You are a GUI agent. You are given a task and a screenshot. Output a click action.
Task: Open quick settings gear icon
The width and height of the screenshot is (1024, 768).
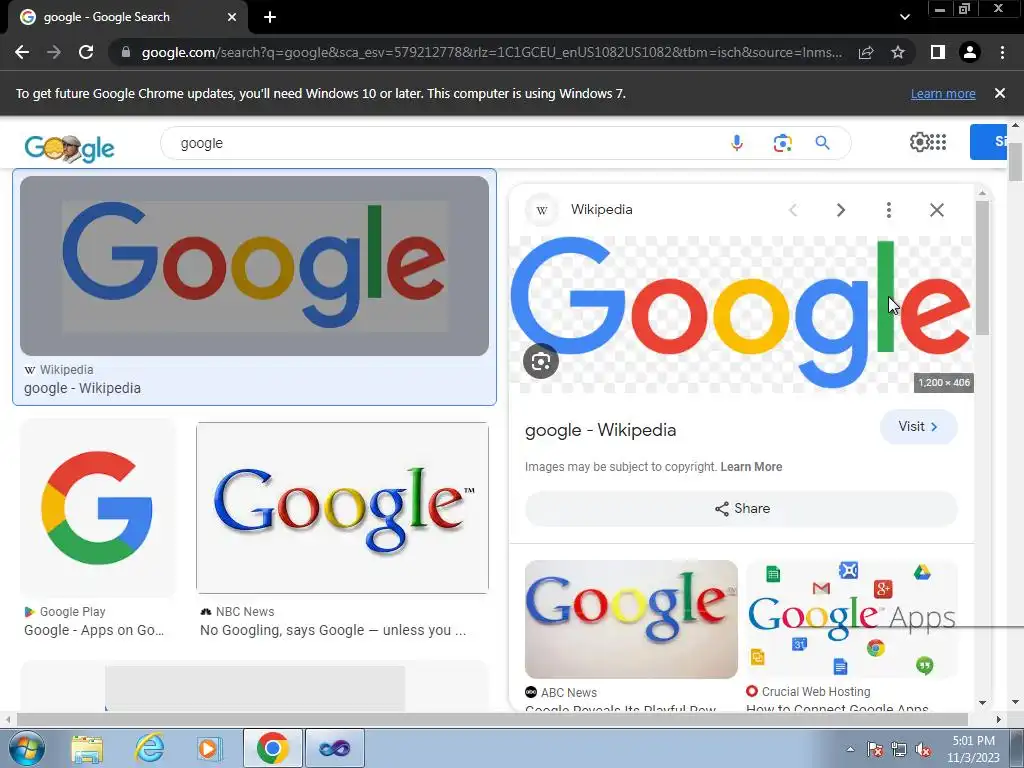click(919, 142)
